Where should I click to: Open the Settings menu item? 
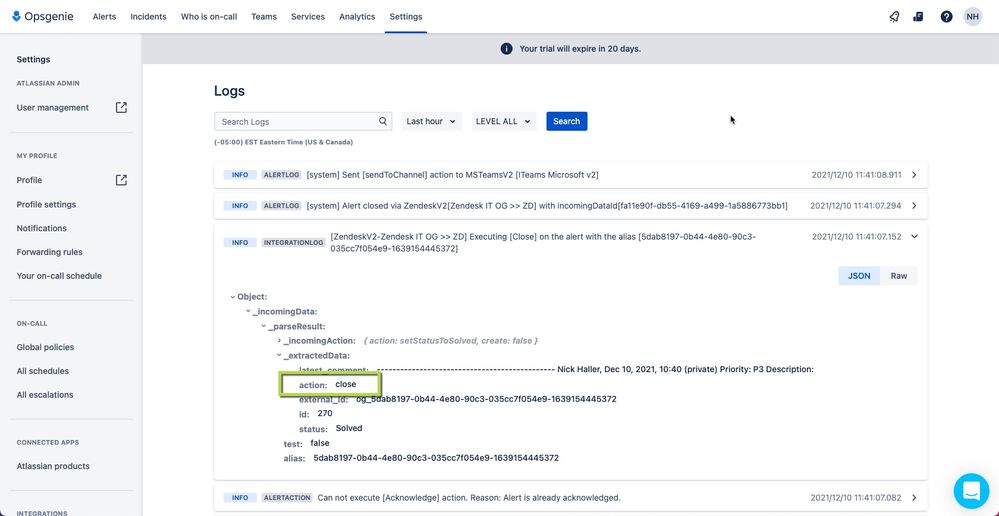(406, 17)
